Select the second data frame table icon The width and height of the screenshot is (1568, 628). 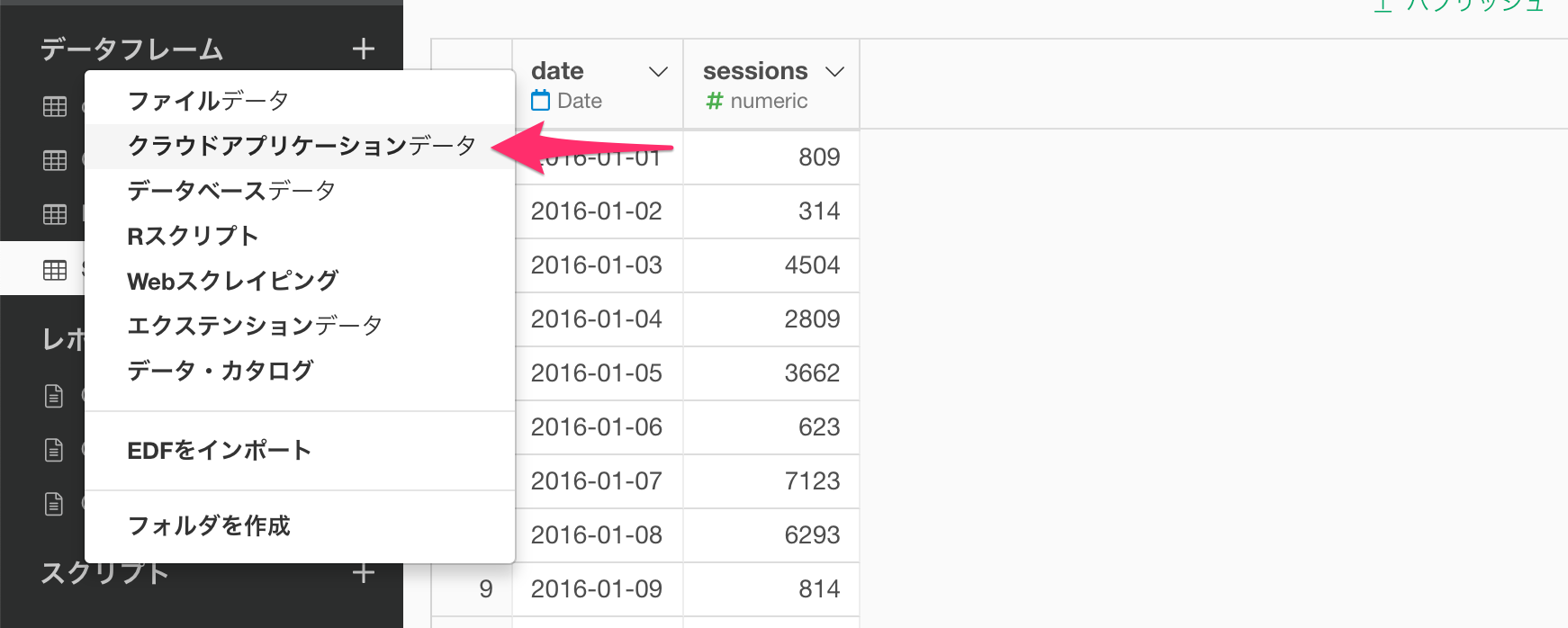point(55,160)
